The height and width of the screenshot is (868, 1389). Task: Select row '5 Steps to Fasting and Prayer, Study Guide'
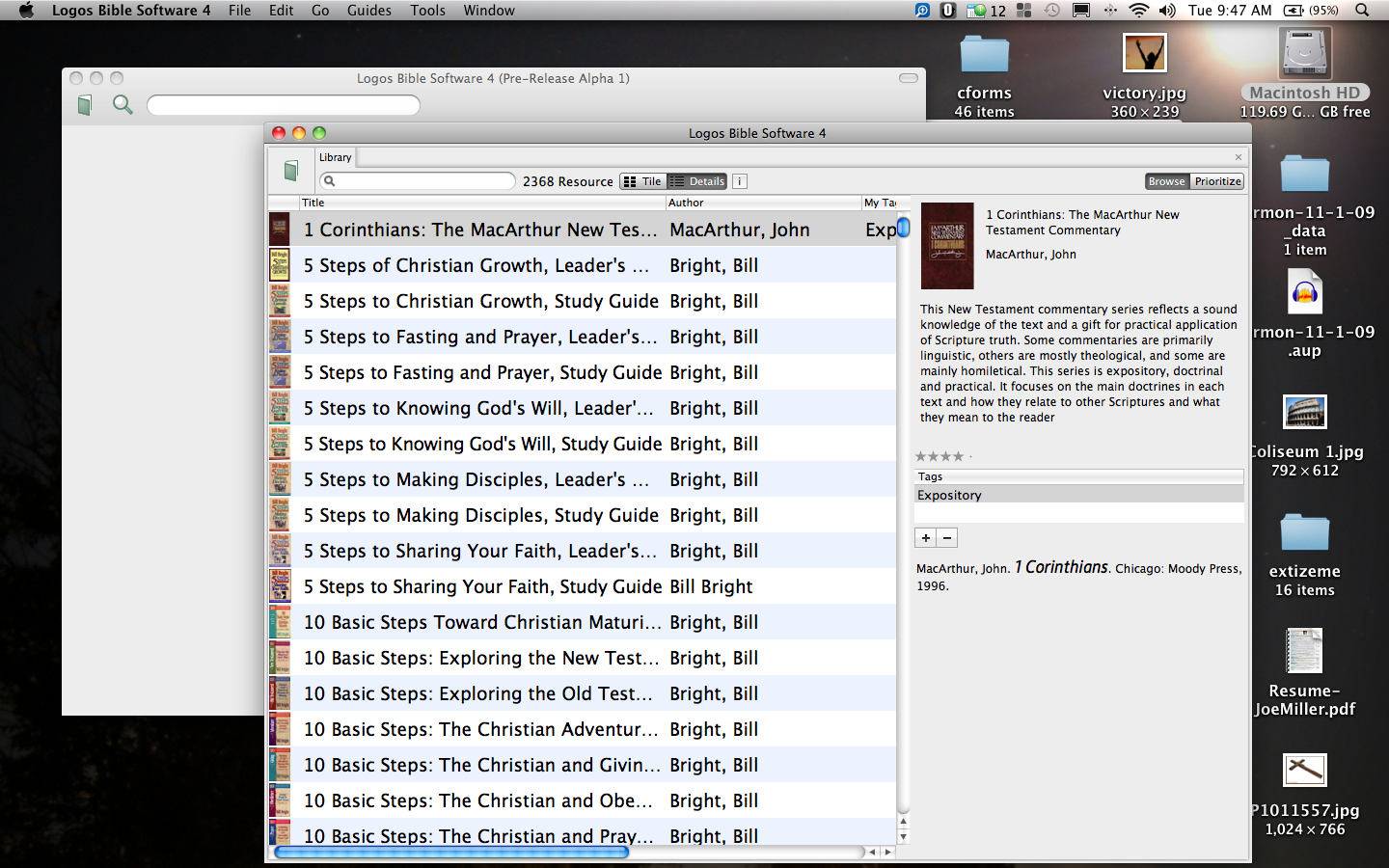[583, 372]
